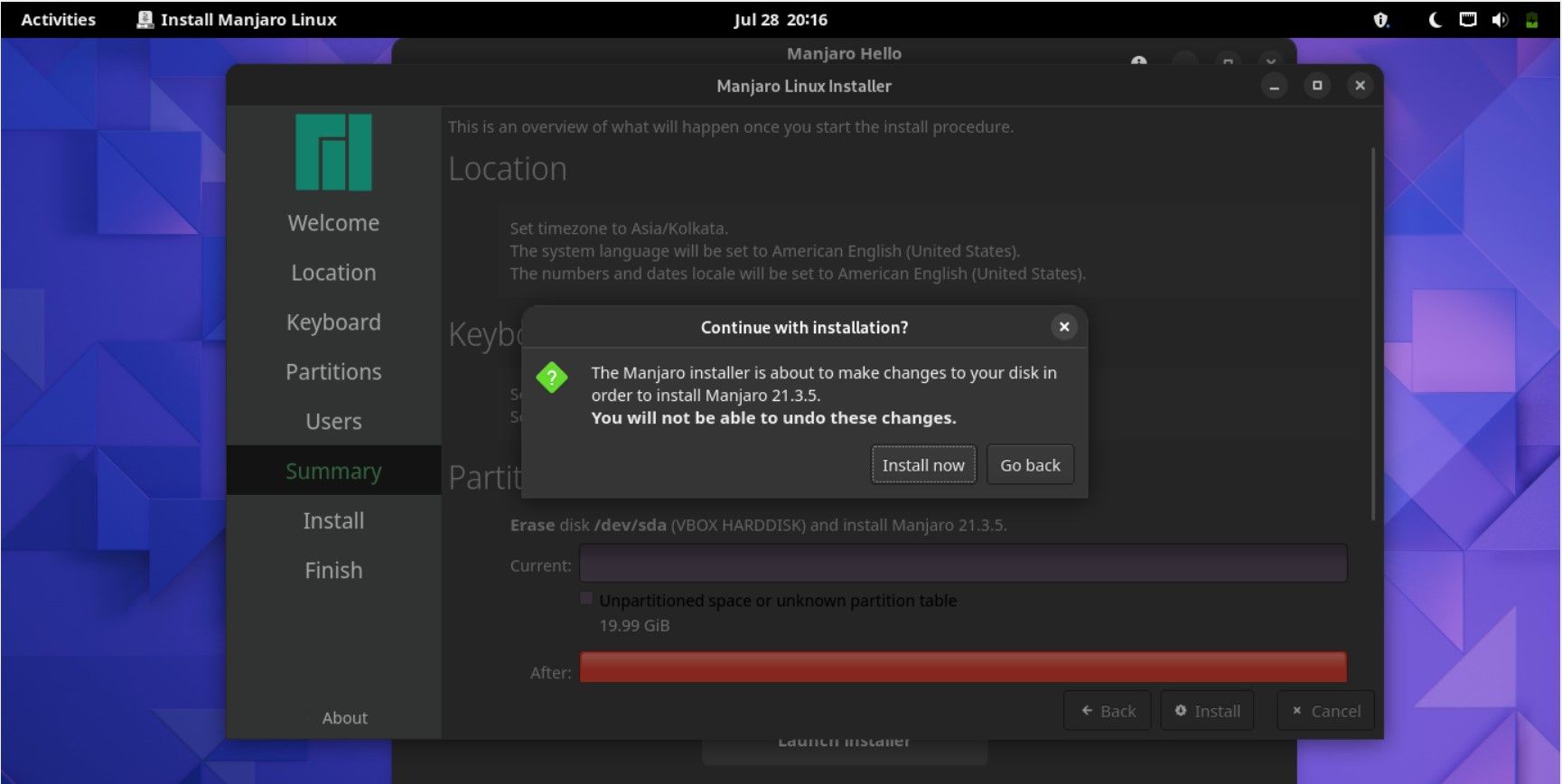Click the Cancel button in the installer footer
1562x784 pixels.
click(1325, 711)
